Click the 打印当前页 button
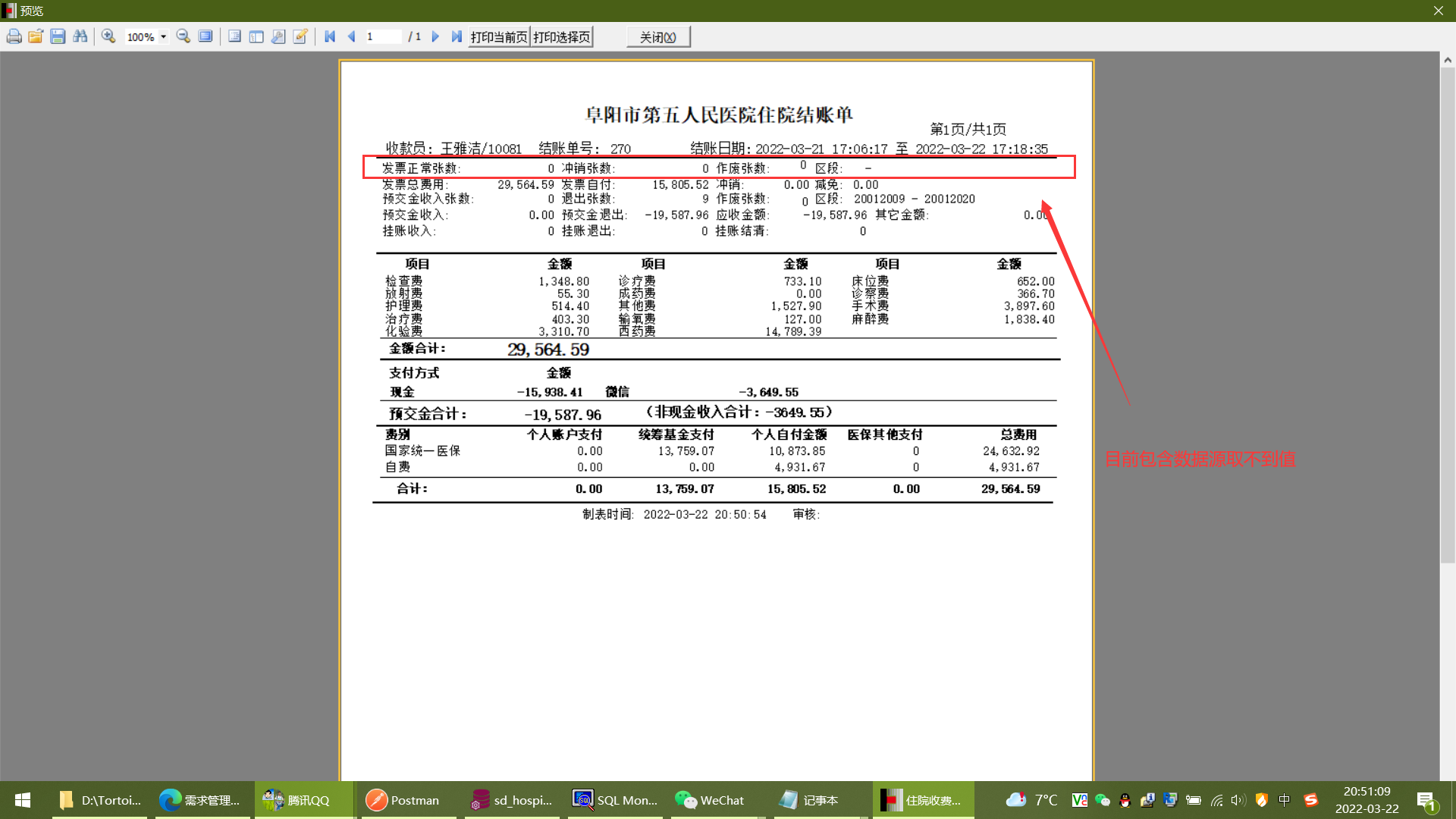The image size is (1456, 819). (498, 36)
